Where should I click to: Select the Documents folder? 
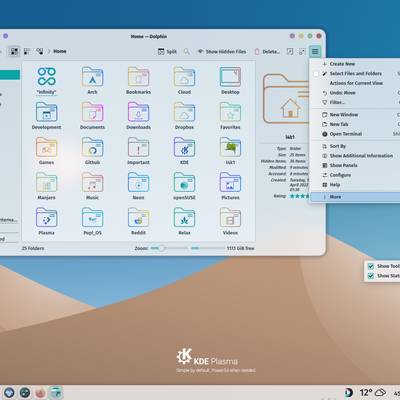(x=92, y=116)
